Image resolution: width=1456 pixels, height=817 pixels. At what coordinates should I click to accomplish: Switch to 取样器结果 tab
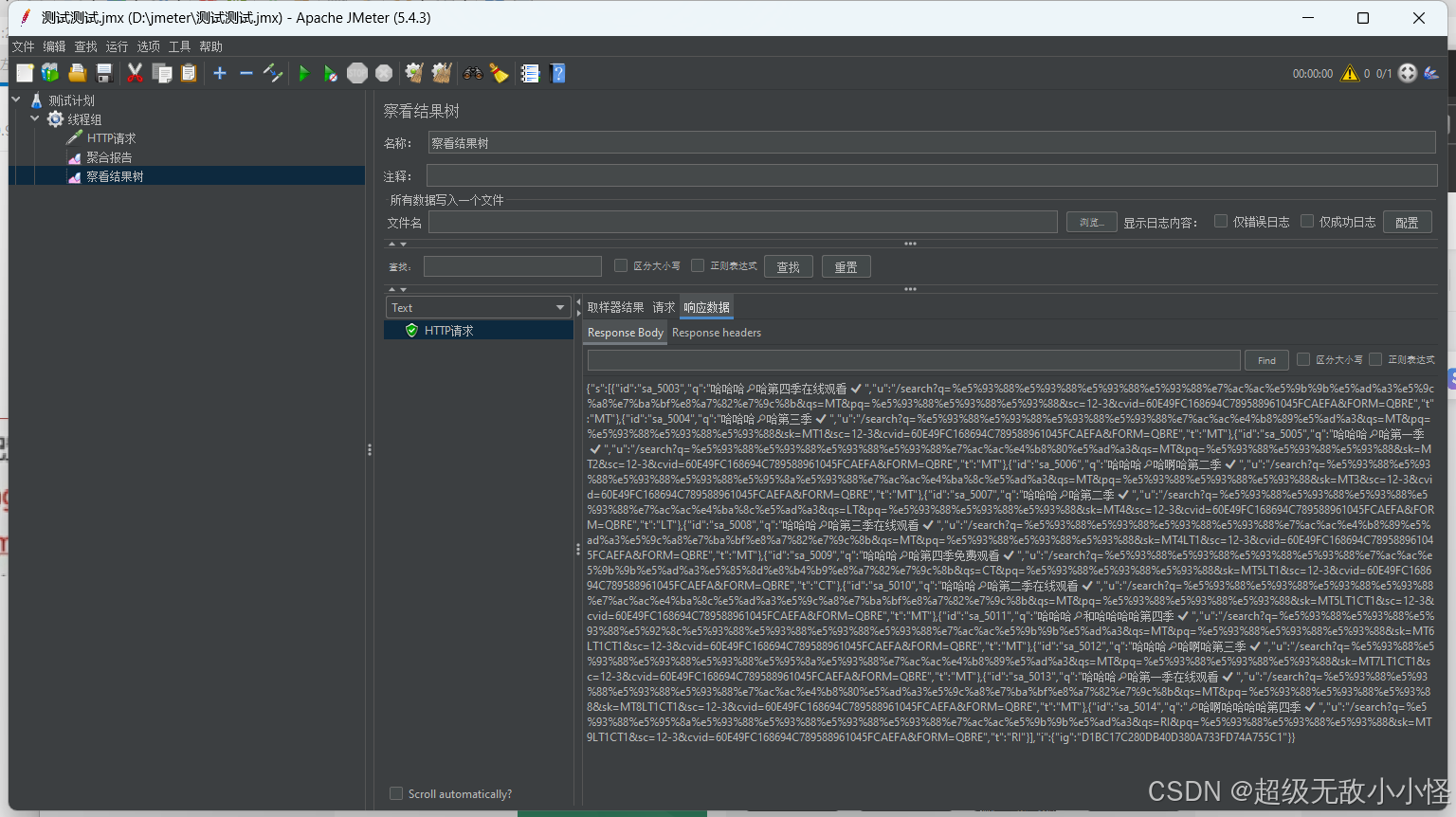point(615,307)
